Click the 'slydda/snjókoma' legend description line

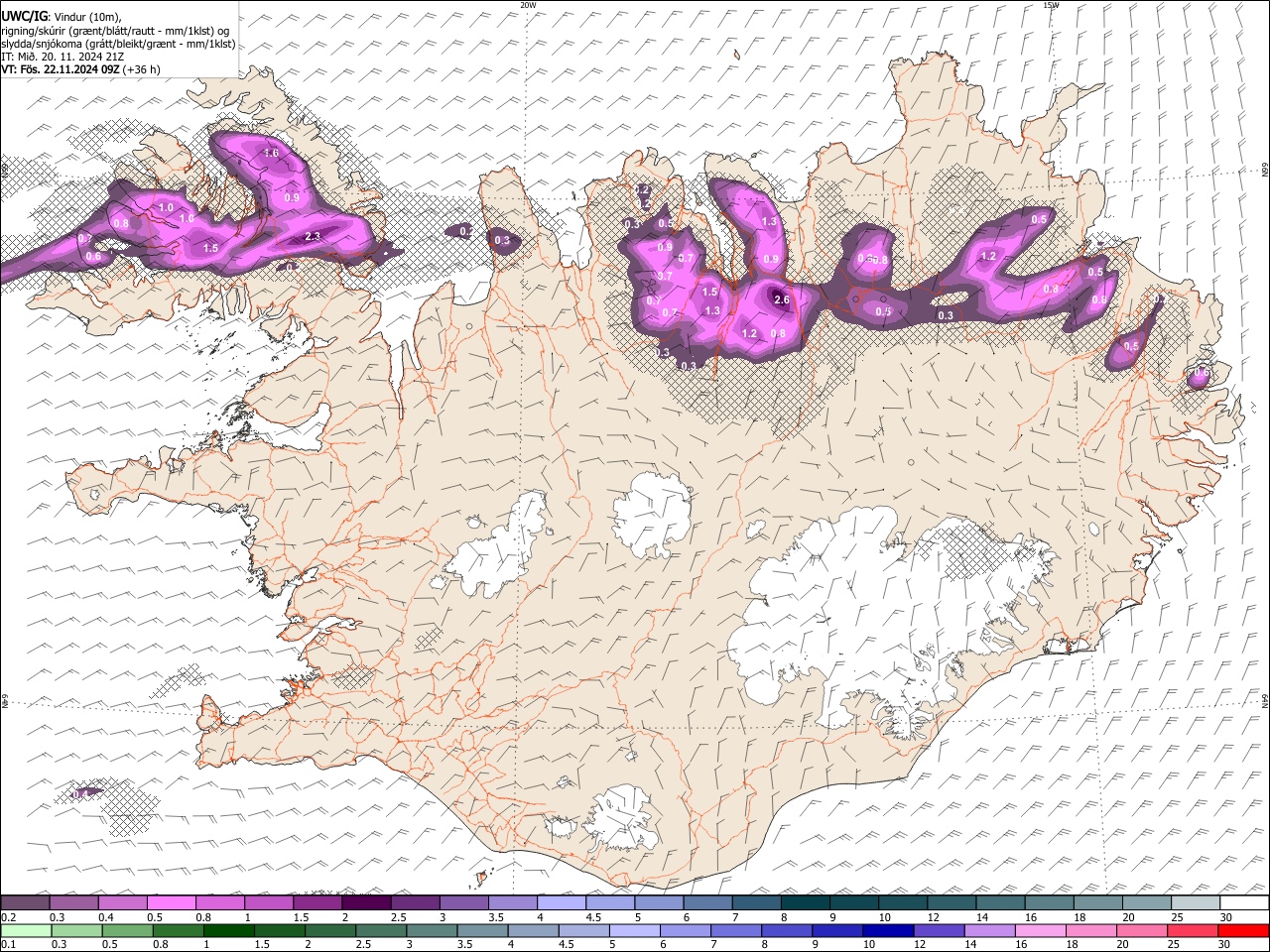point(118,44)
